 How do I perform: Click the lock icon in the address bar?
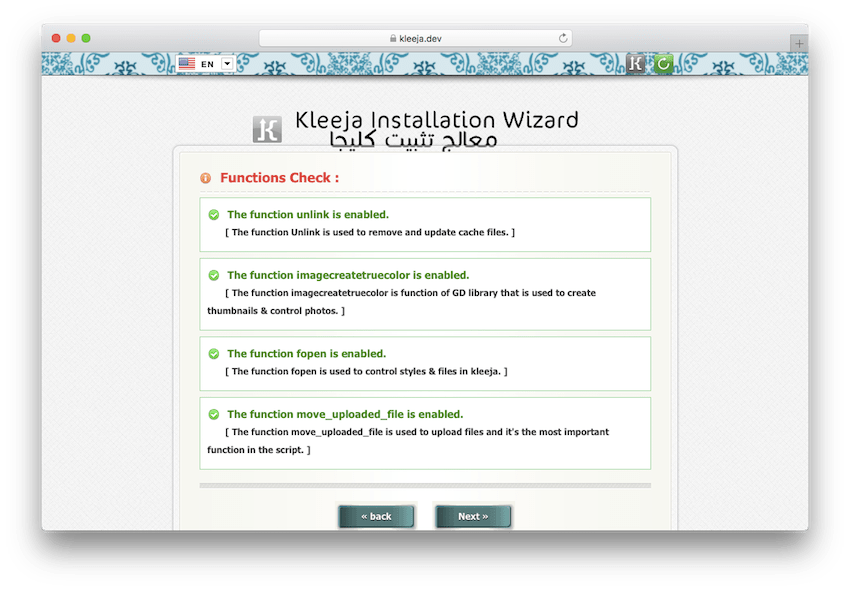tap(393, 39)
